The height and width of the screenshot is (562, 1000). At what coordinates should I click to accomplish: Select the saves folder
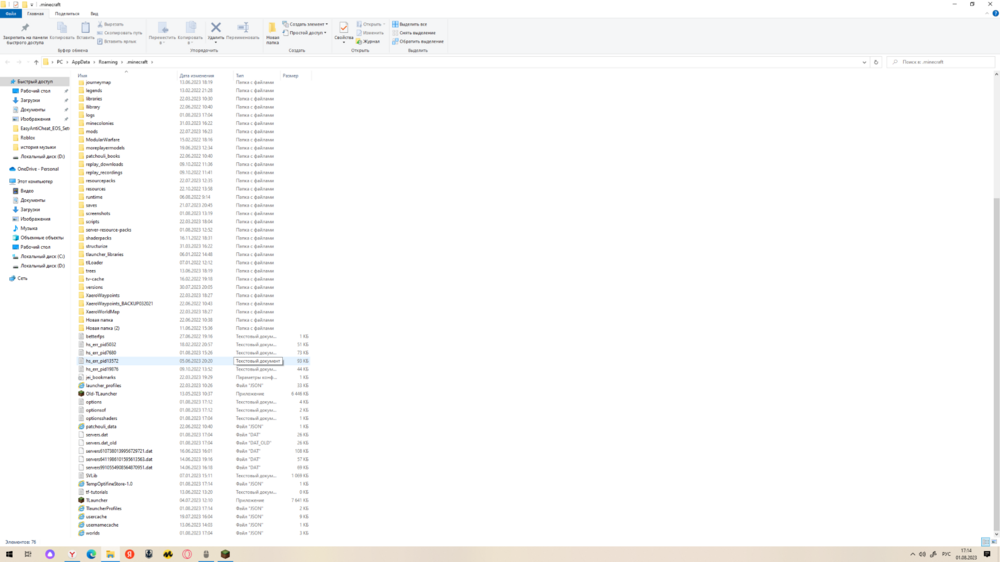92,205
